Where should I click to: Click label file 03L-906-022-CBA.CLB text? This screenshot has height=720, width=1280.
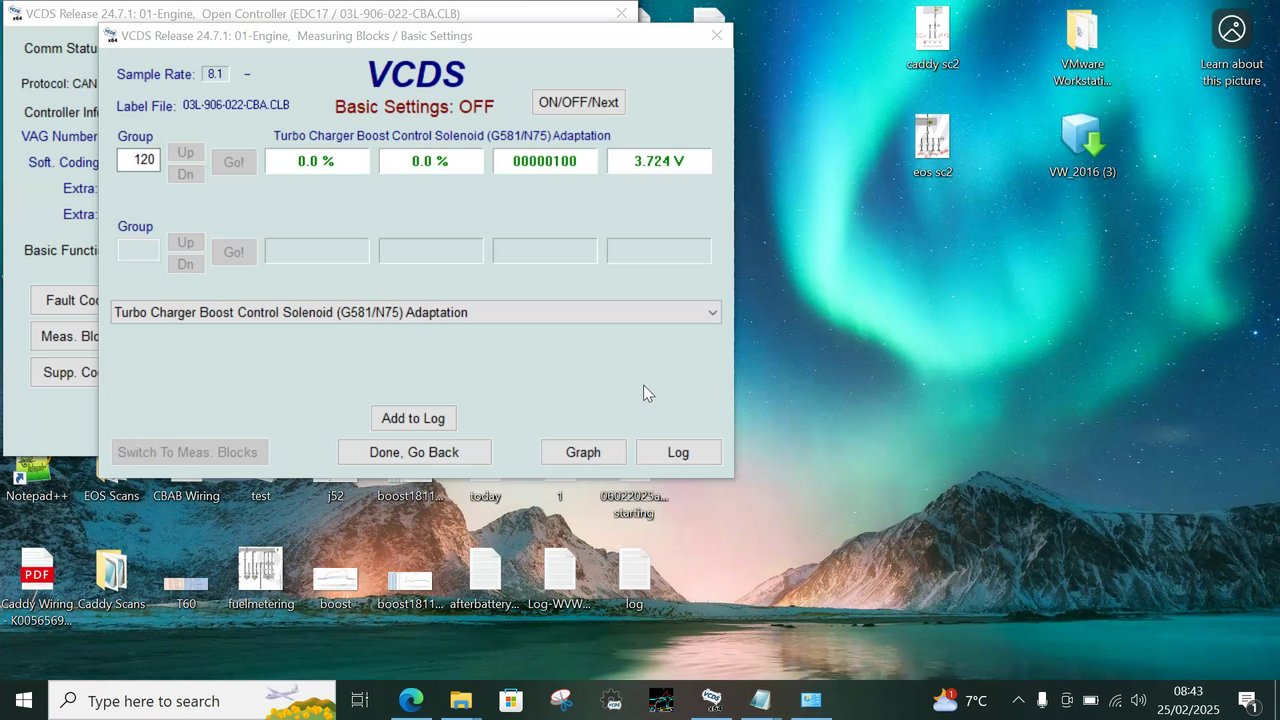tap(236, 105)
